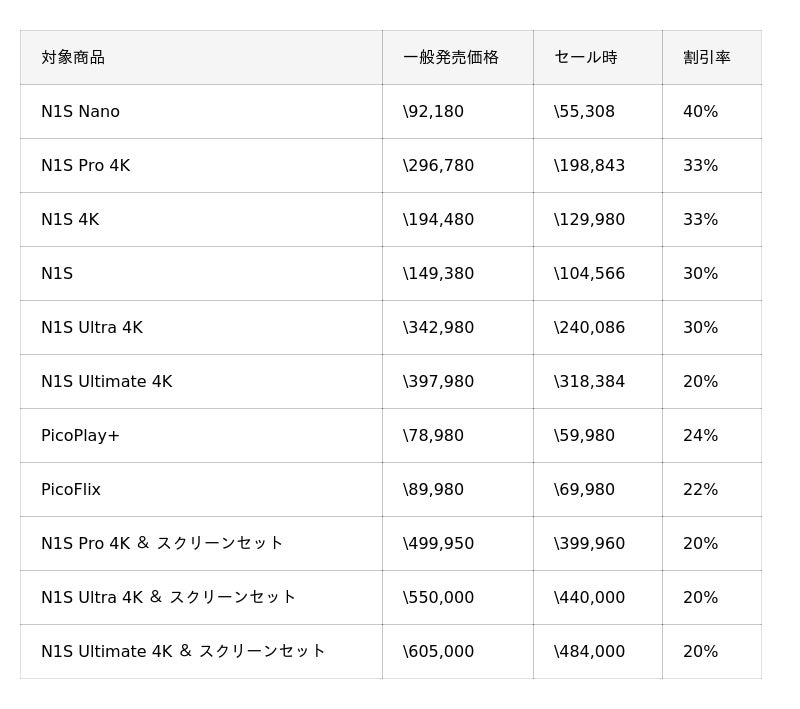Select the N1S Pro 4K product name
The width and height of the screenshot is (800, 709).
pyautogui.click(x=85, y=166)
